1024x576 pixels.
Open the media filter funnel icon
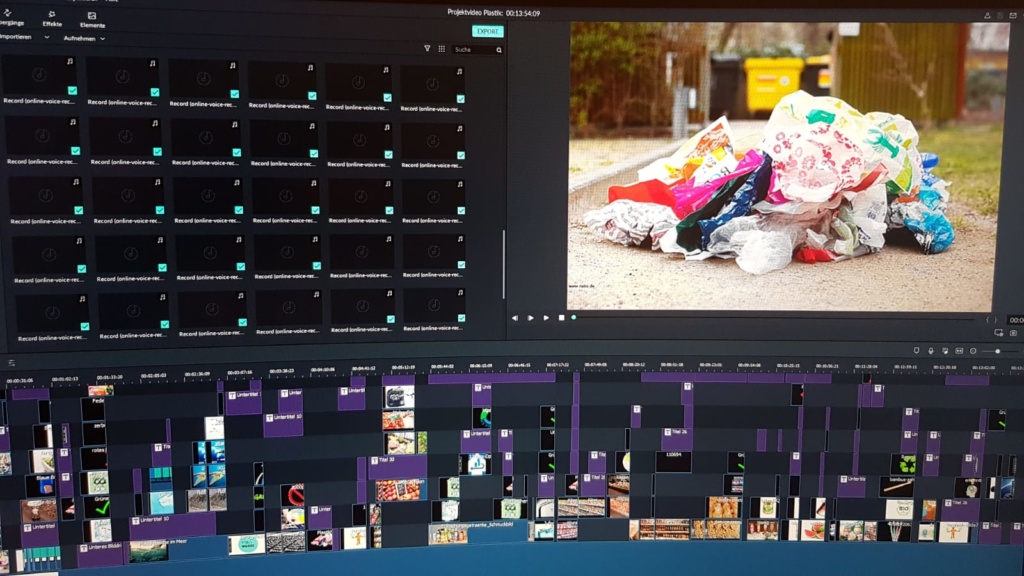point(427,48)
